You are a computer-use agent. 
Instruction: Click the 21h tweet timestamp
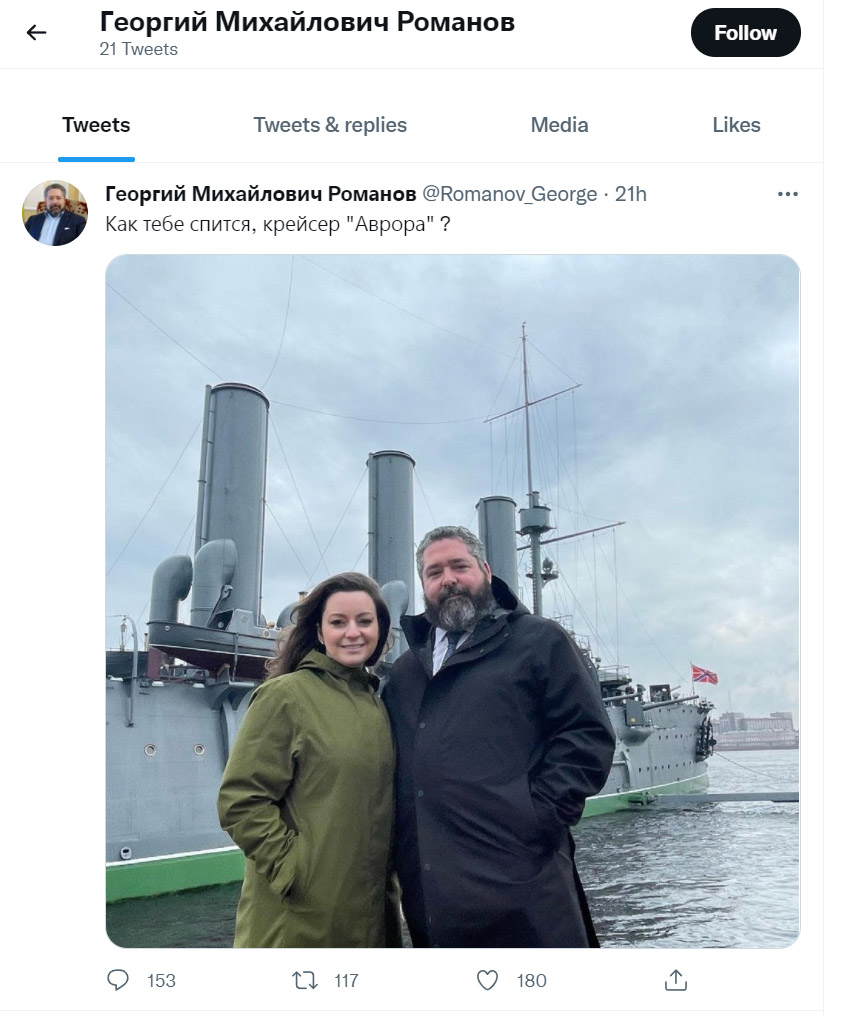pyautogui.click(x=631, y=193)
